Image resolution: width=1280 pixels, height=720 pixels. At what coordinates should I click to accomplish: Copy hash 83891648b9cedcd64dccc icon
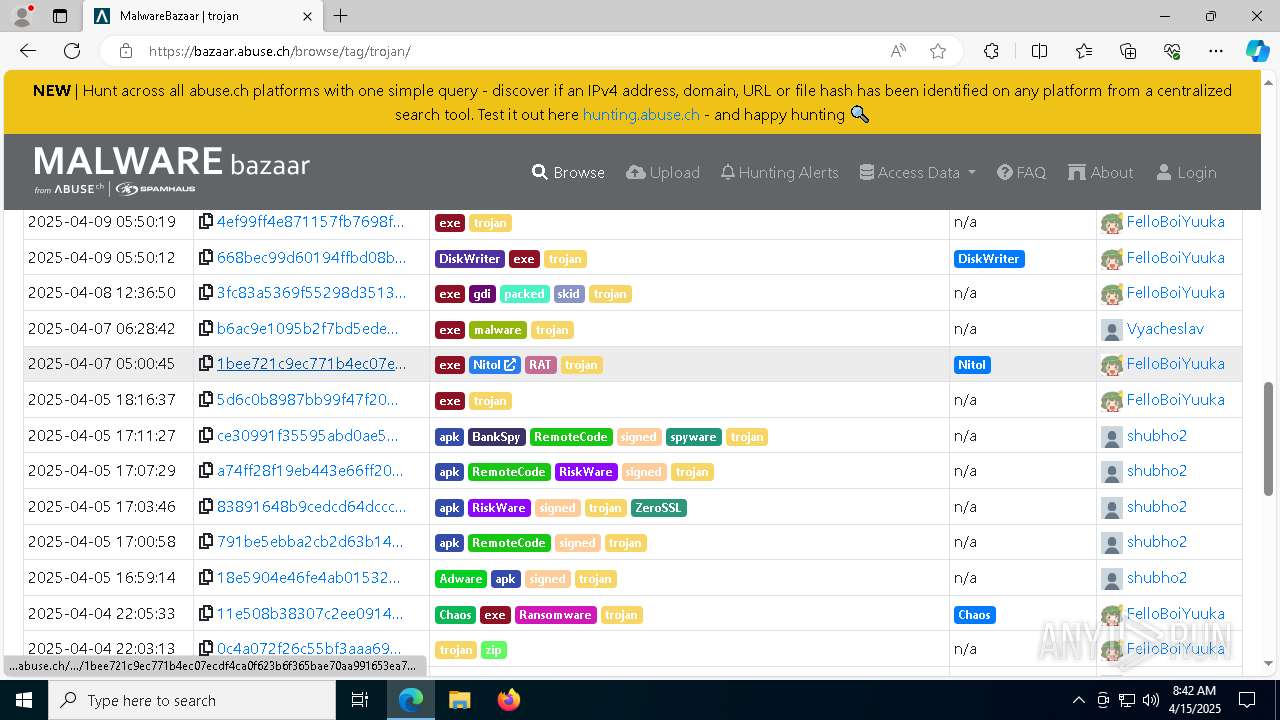coord(205,506)
